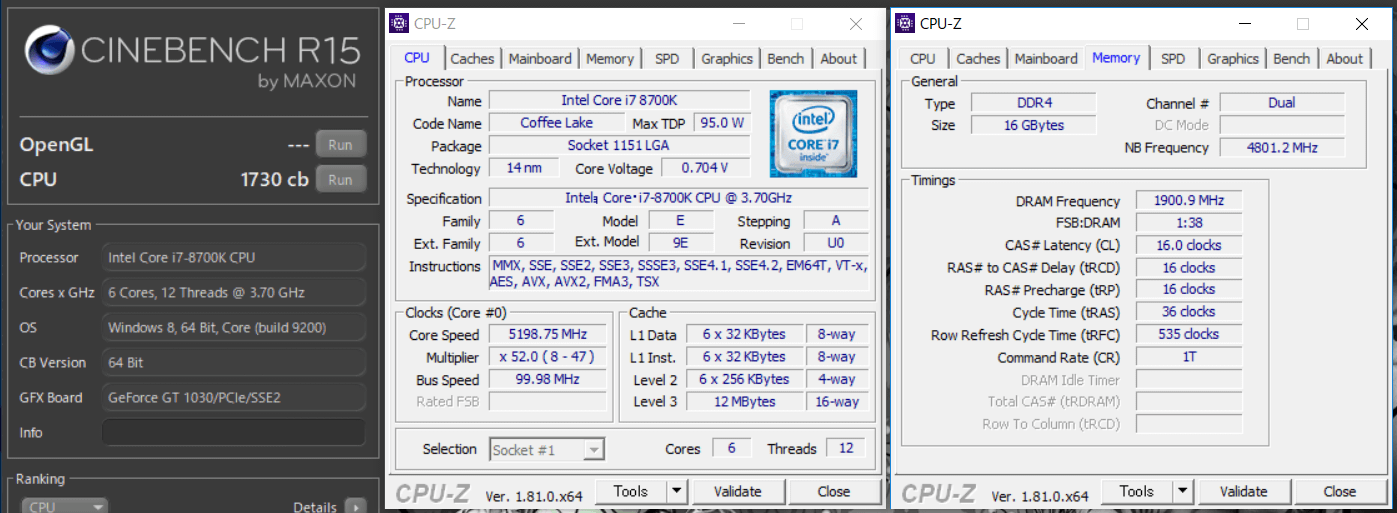Select Memory tab in right CPU-Z window
Screen dimensions: 1397x513
tap(1116, 58)
